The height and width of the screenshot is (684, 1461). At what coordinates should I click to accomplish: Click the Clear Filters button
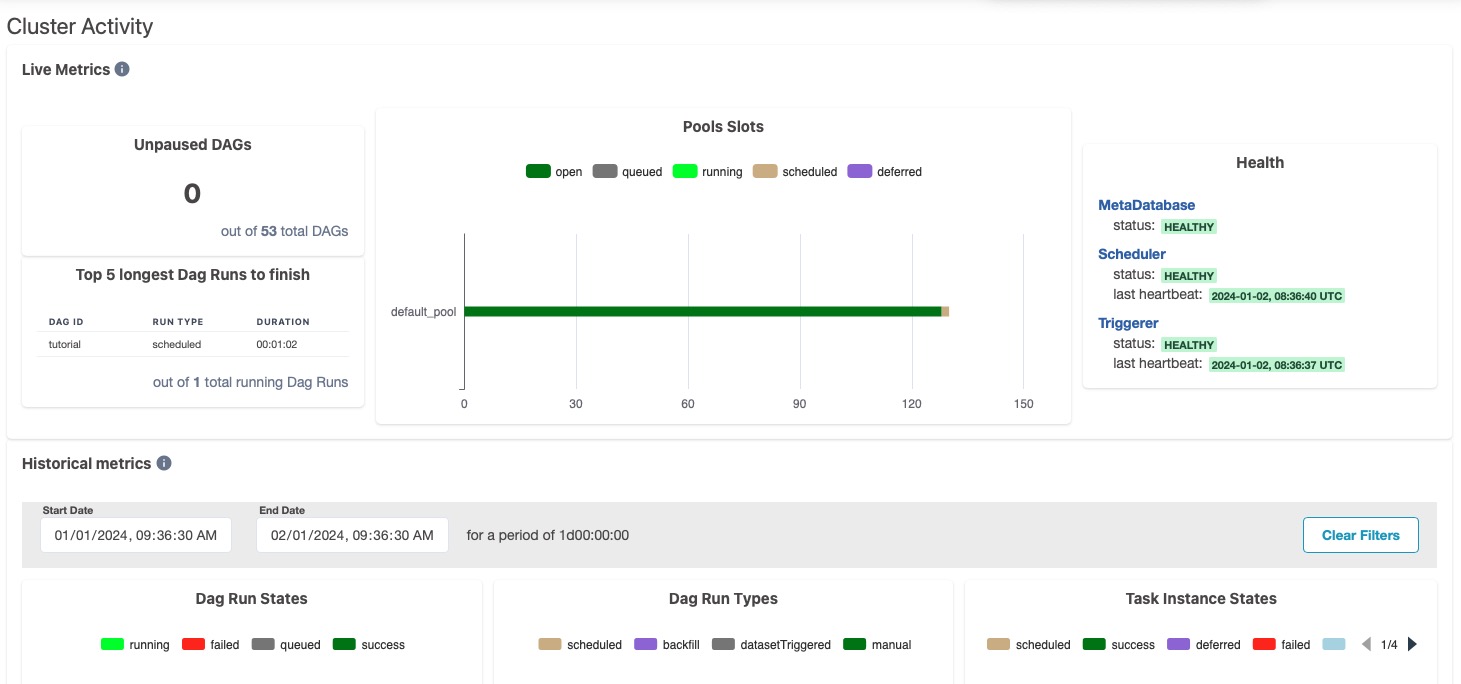point(1360,535)
